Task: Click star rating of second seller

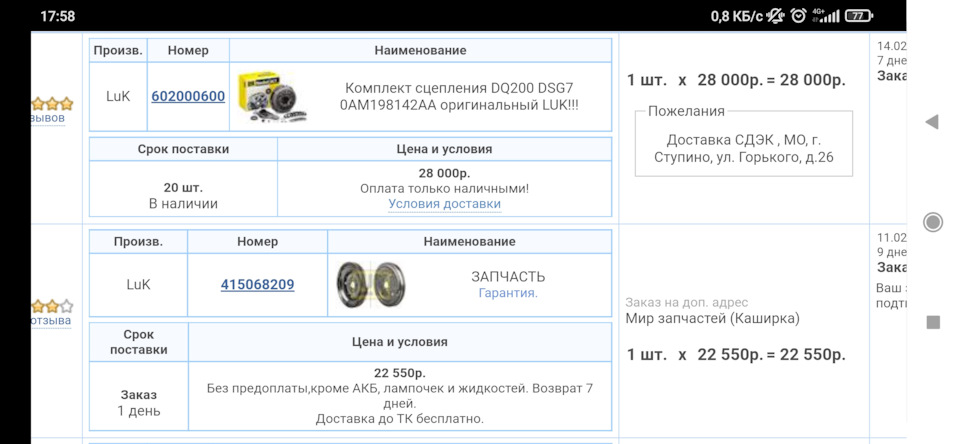Action: (52, 306)
